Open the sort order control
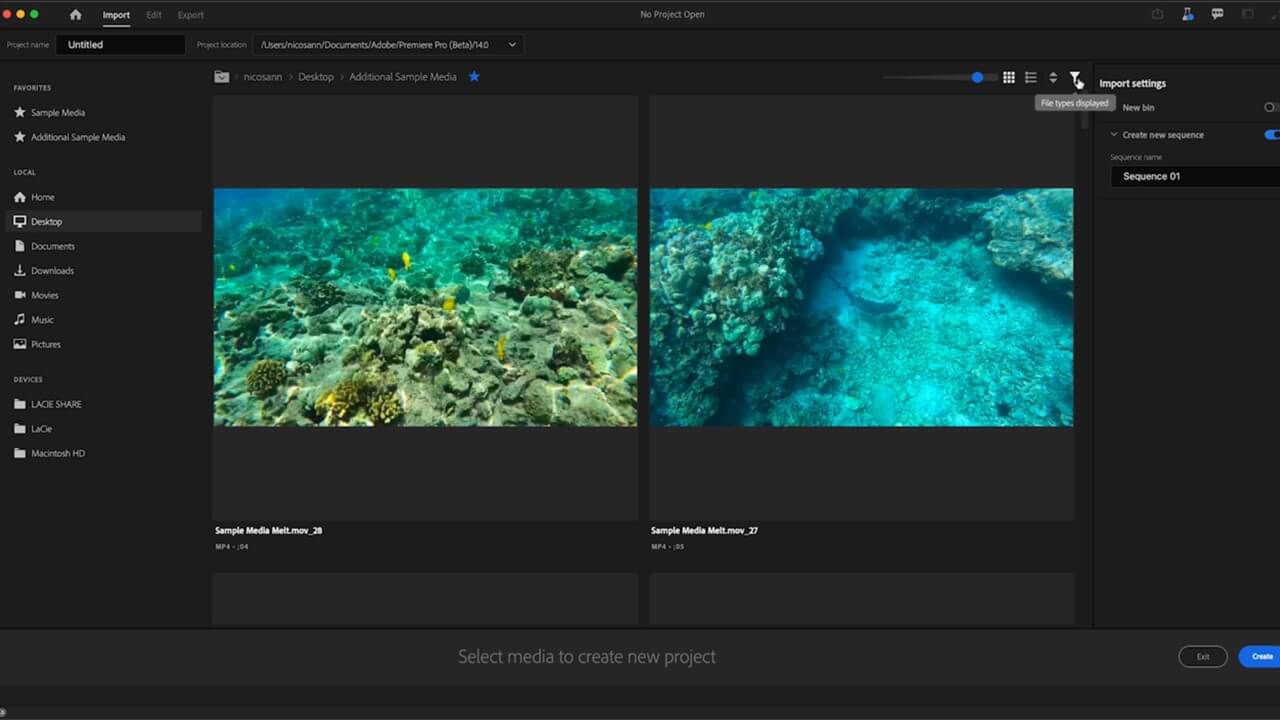The width and height of the screenshot is (1280, 720). tap(1053, 77)
